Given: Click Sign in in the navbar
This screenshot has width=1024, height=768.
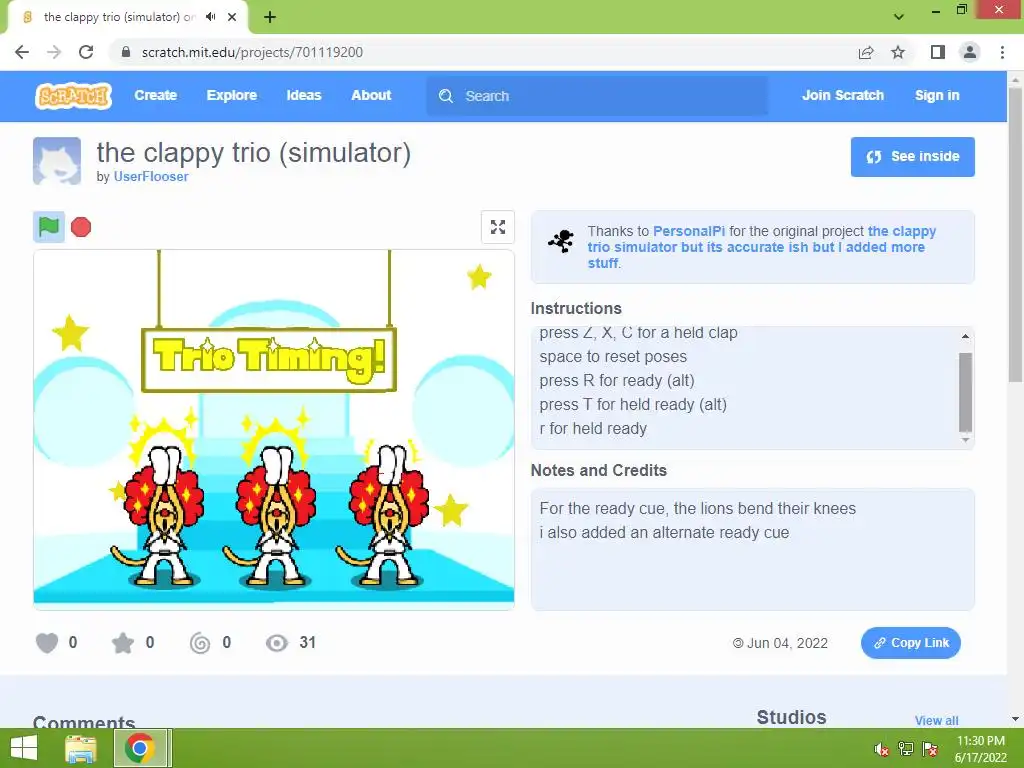Looking at the screenshot, I should [x=937, y=95].
